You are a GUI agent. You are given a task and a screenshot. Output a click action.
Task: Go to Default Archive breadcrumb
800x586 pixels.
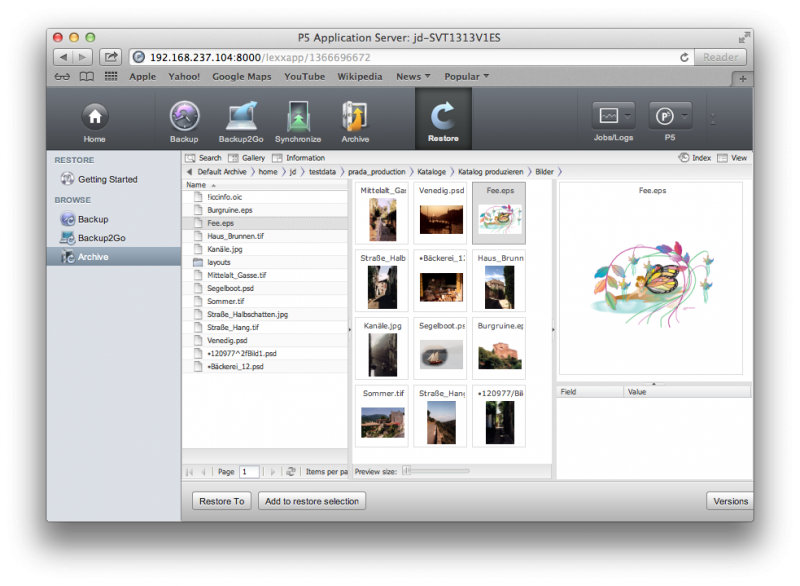coord(222,172)
